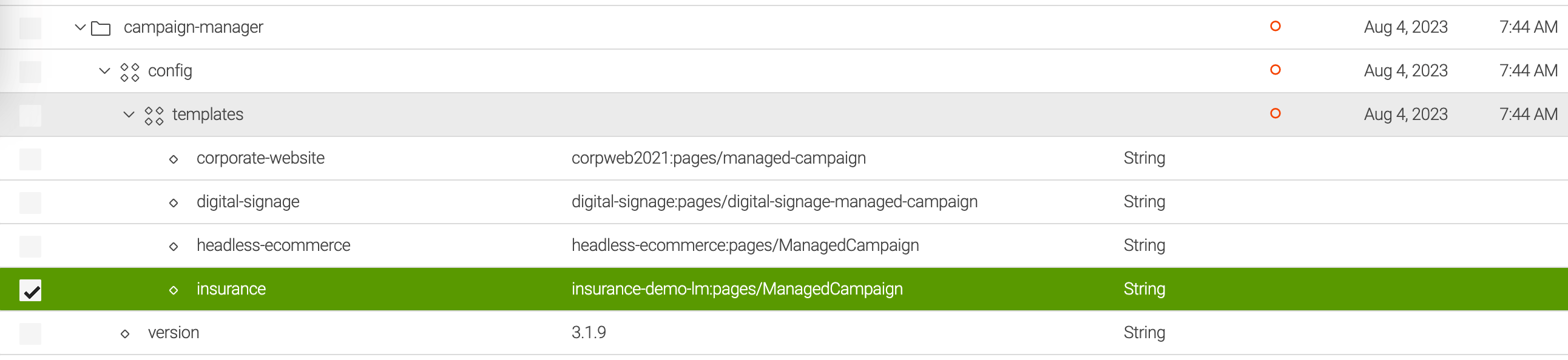Click the config node icon
This screenshot has width=1568, height=360.
(130, 72)
